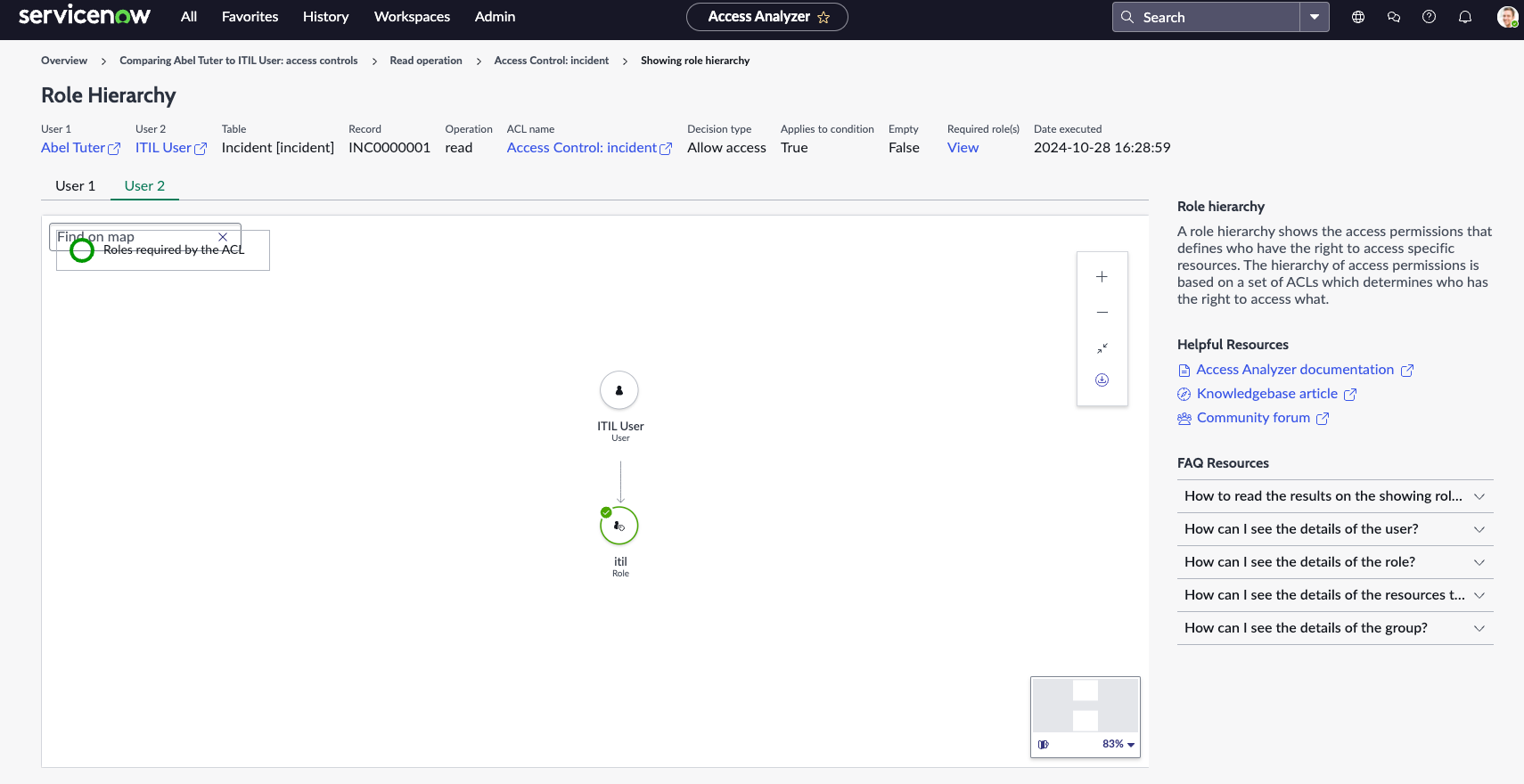Expand FAQ about details of the user

1335,529
